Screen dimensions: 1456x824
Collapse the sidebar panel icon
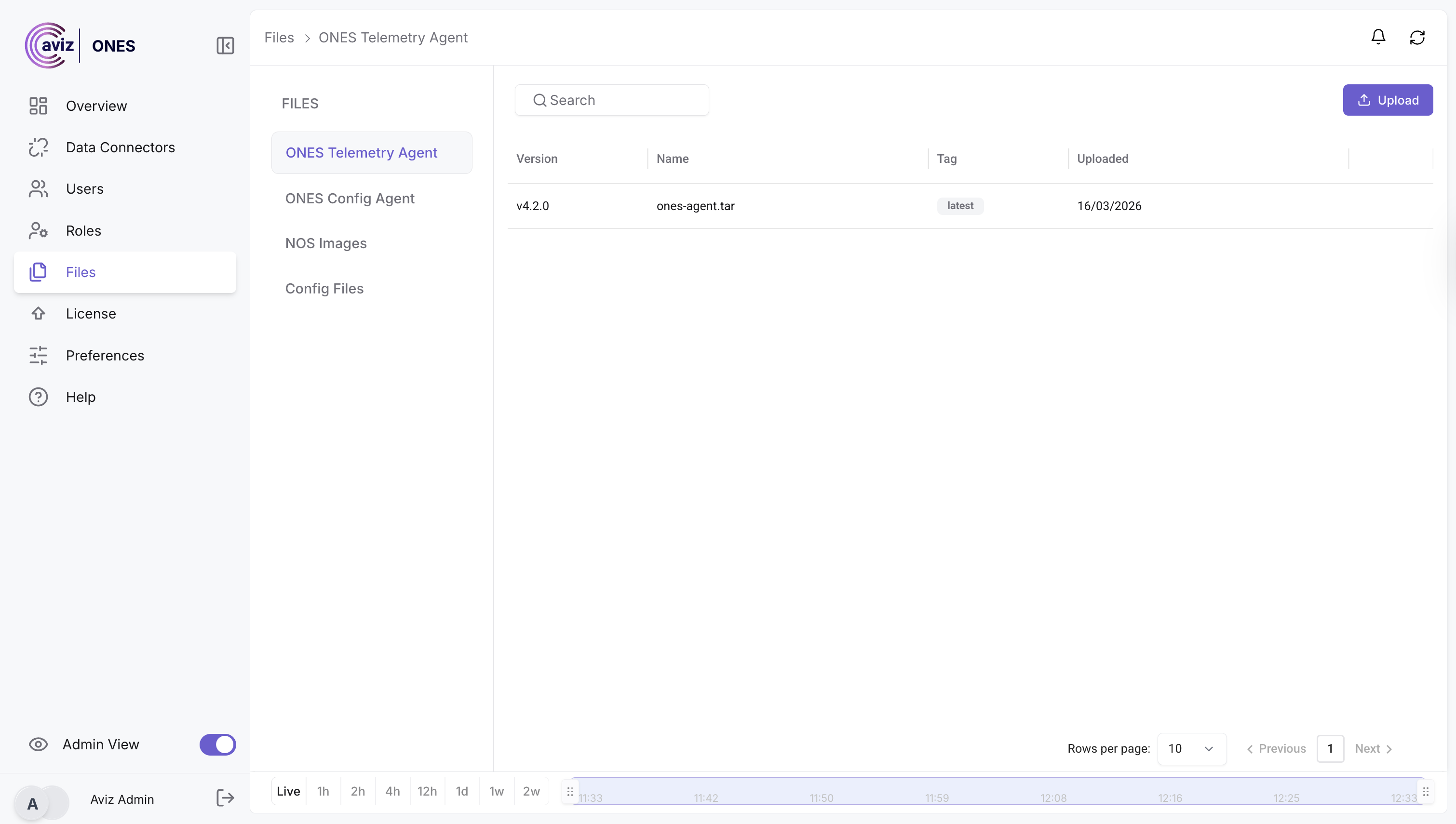coord(225,45)
